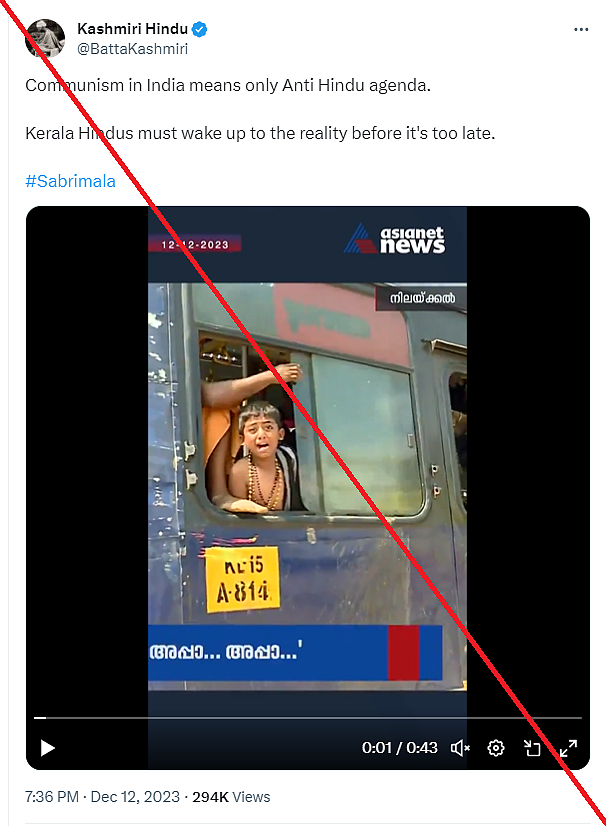Click the tweet text about Communism

228,85
